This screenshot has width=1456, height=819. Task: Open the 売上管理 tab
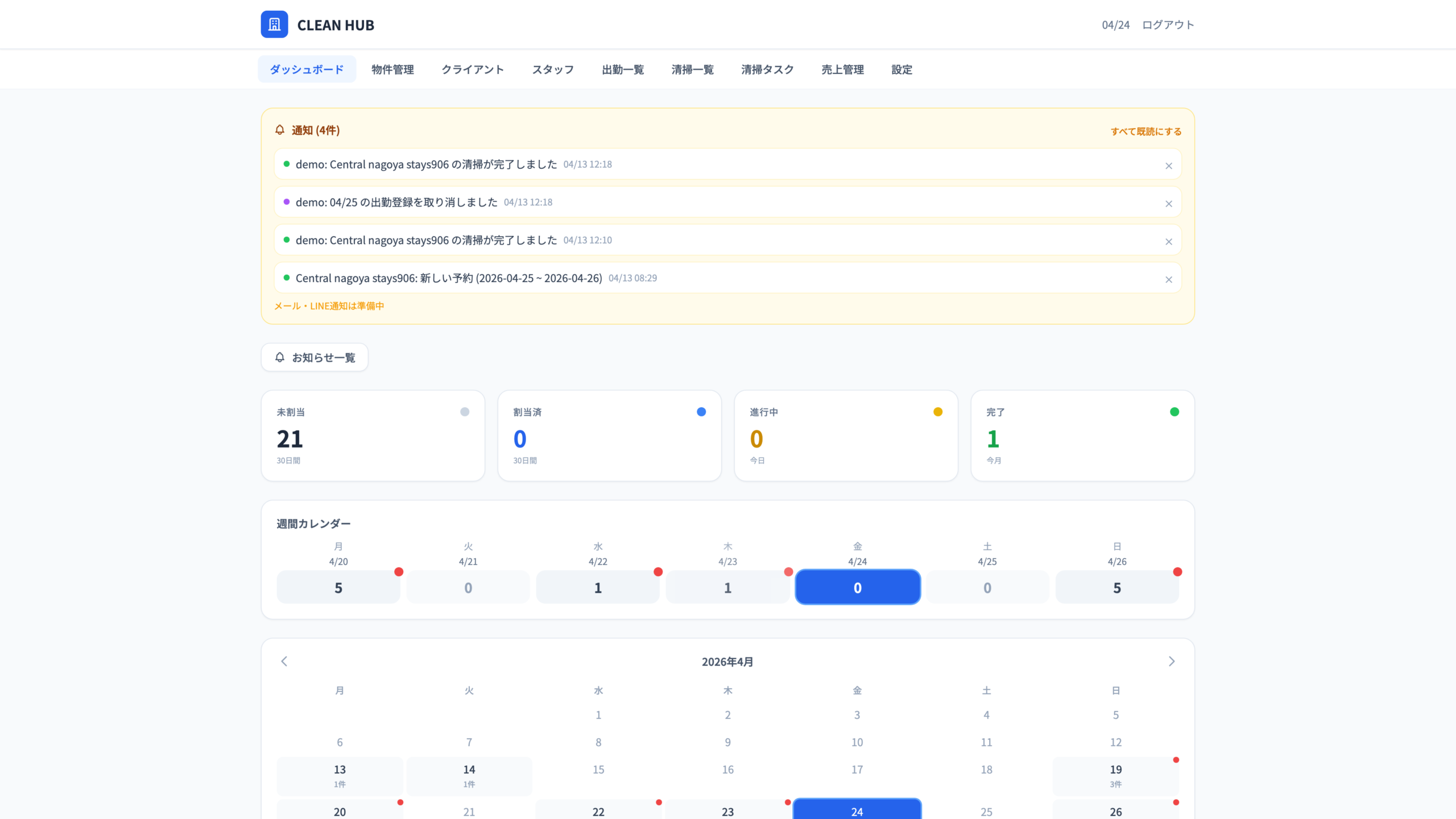842,69
